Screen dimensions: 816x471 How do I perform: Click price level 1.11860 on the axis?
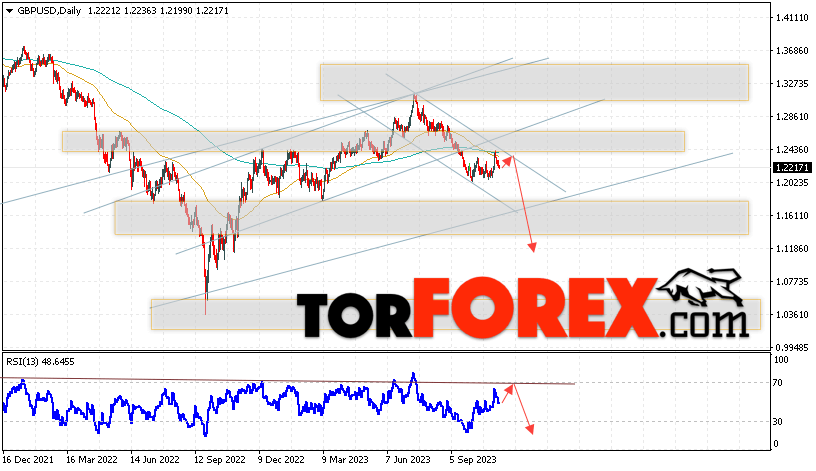point(792,249)
